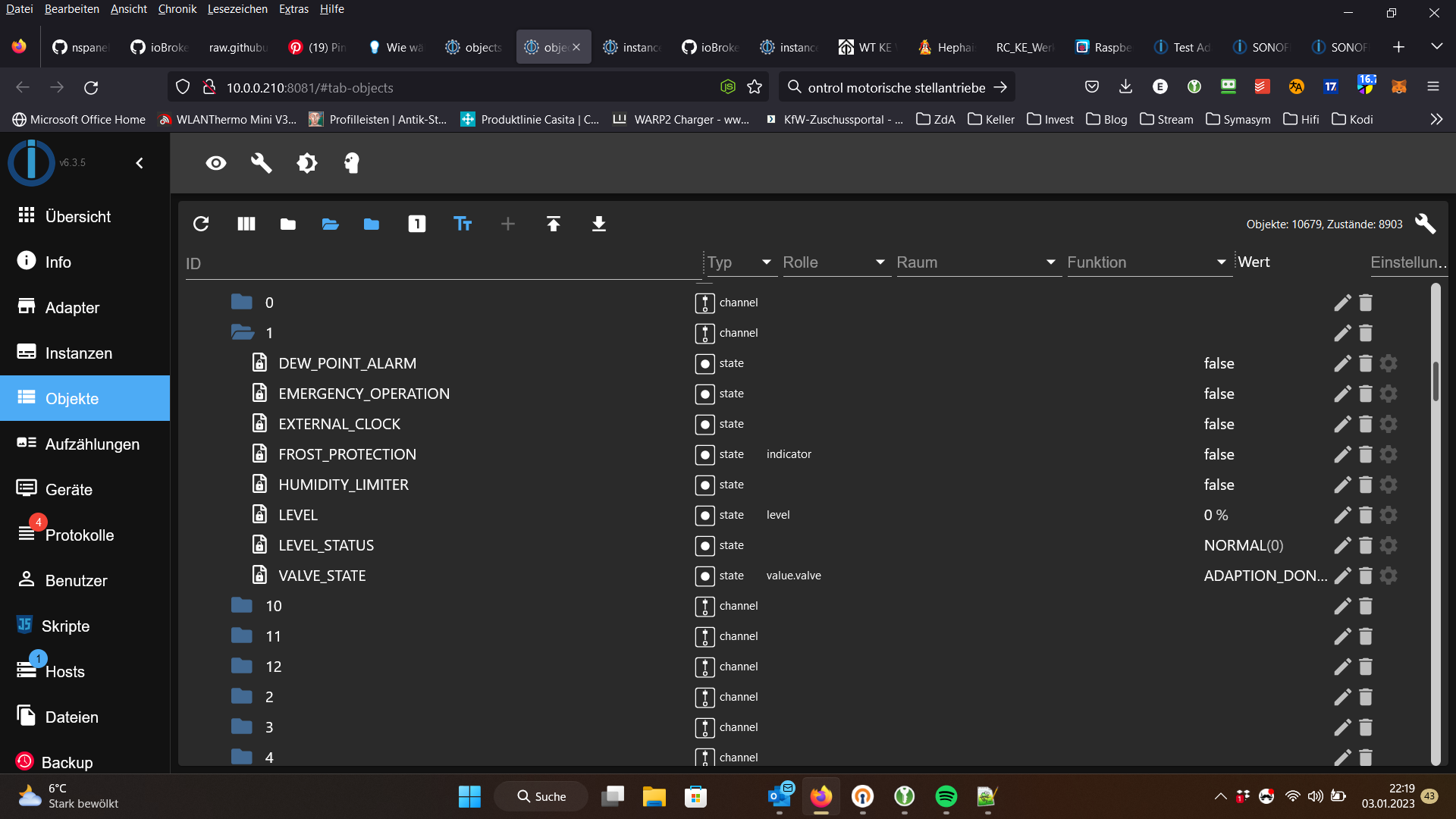Viewport: 1456px width, 819px height.
Task: Expand channel 10 folder
Action: point(242,605)
